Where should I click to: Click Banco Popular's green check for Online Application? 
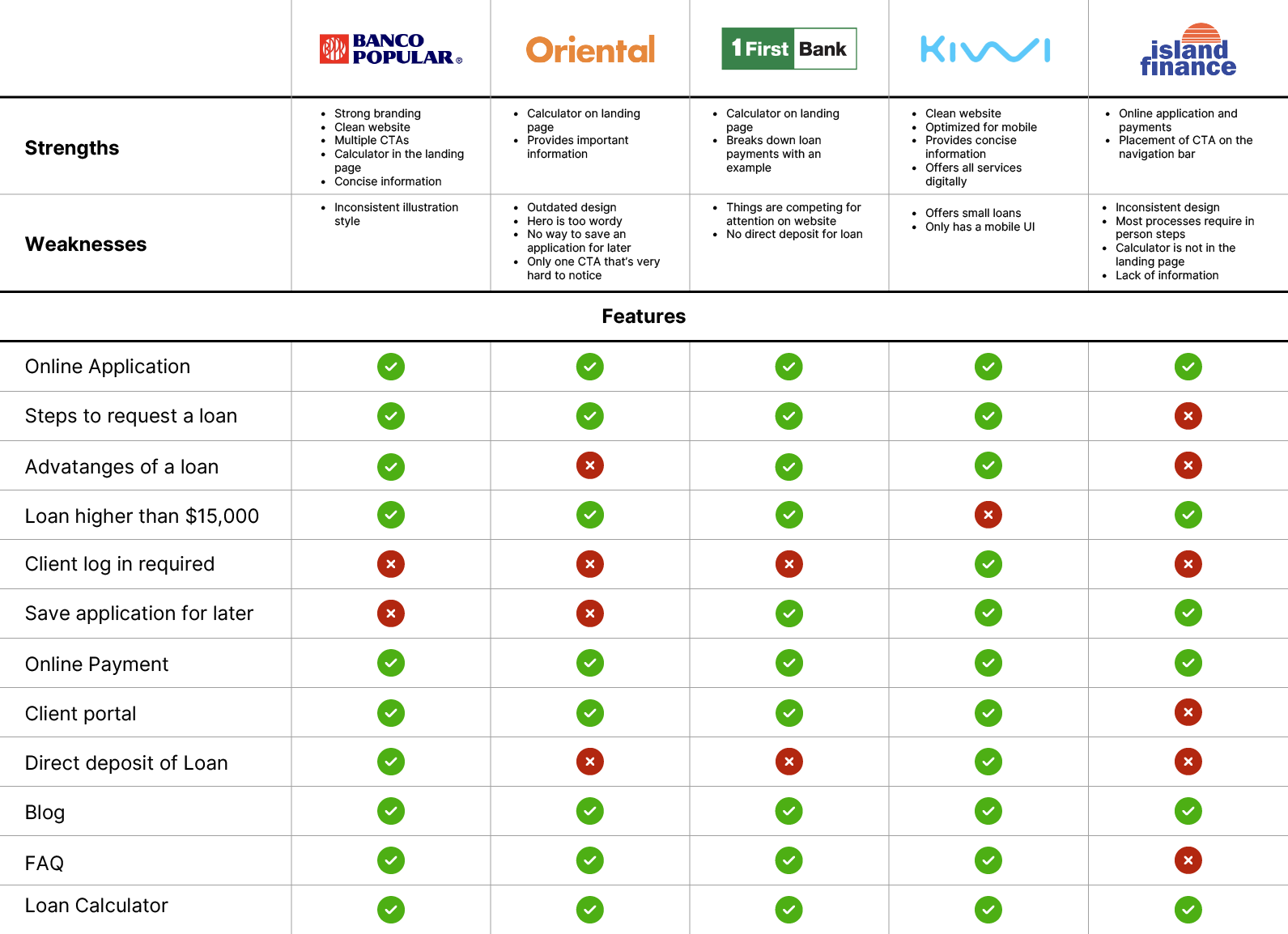click(x=391, y=367)
